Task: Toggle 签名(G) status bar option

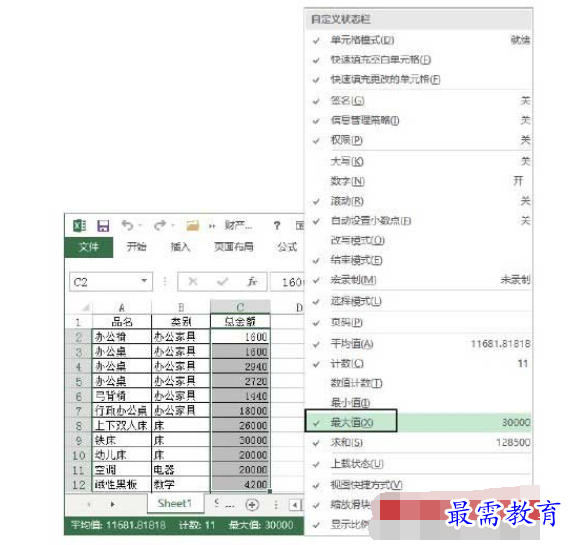Action: pos(418,101)
